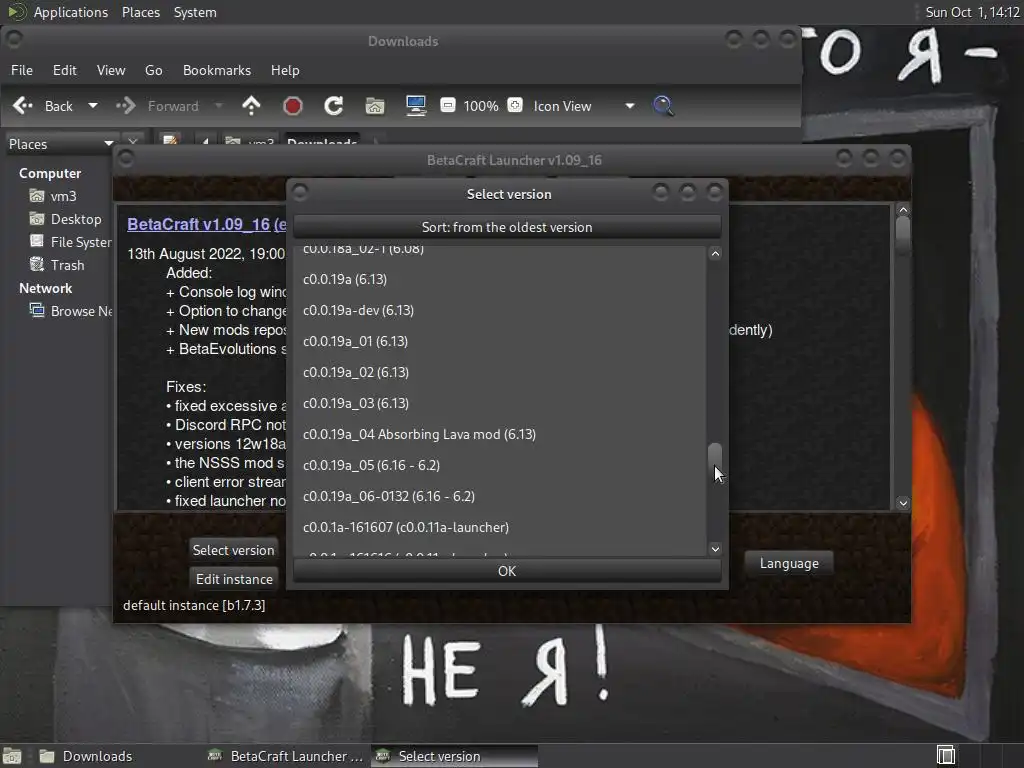
Task: Click the edit location pencil icon
Action: pyautogui.click(x=170, y=140)
